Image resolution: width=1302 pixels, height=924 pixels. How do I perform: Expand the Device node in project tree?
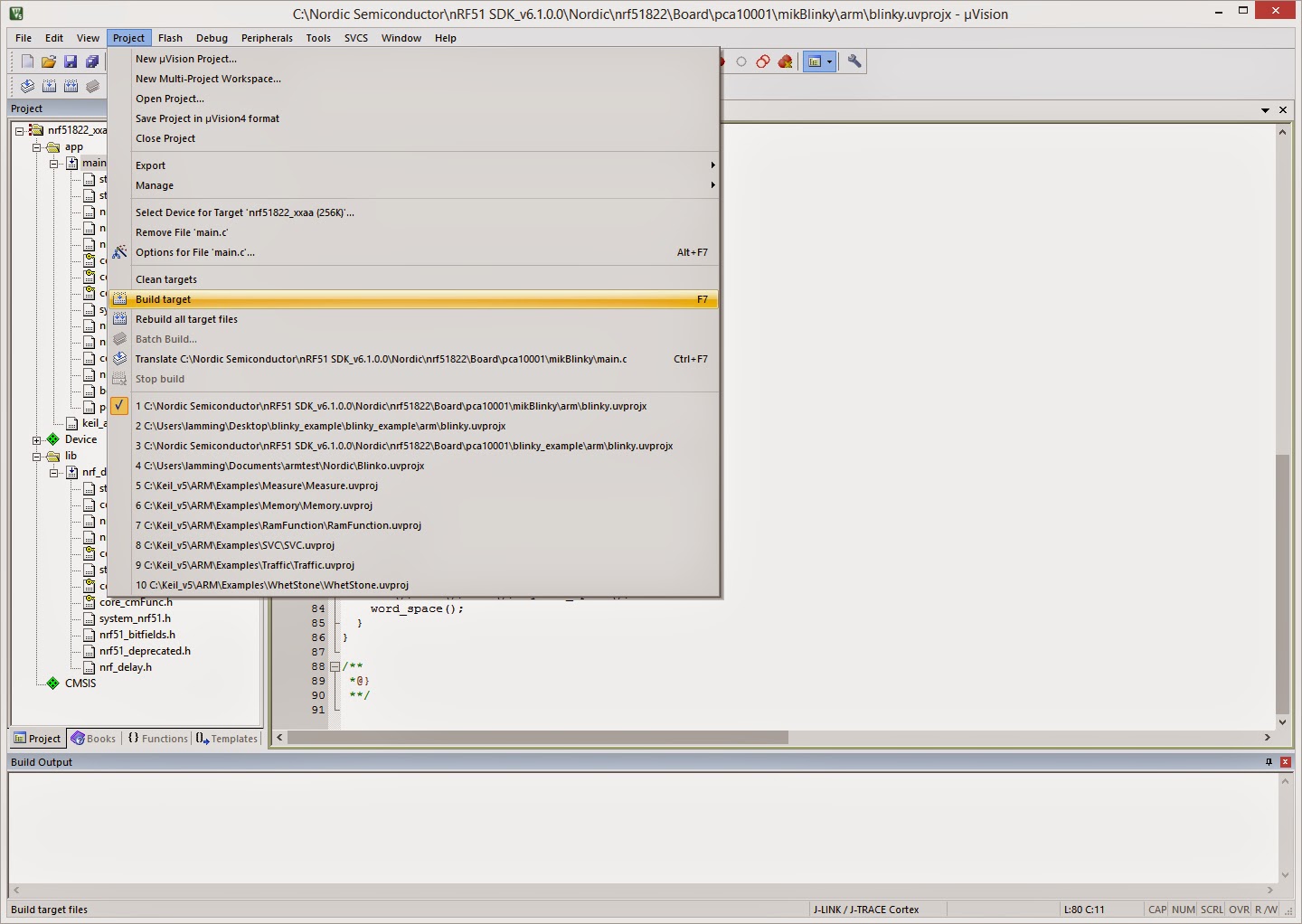tap(37, 439)
